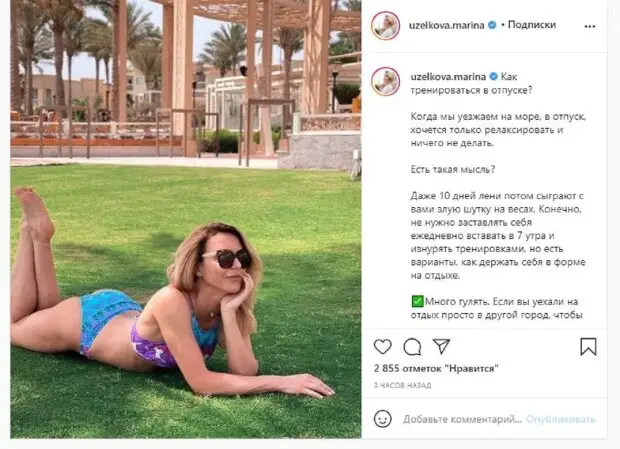Save the post with the bookmark icon
620x449 pixels.
(x=588, y=347)
